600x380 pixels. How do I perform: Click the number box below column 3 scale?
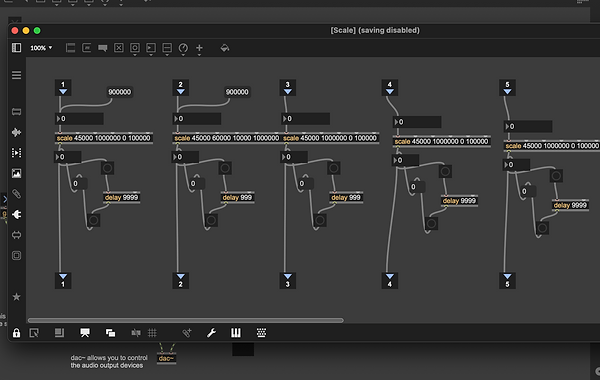294,157
